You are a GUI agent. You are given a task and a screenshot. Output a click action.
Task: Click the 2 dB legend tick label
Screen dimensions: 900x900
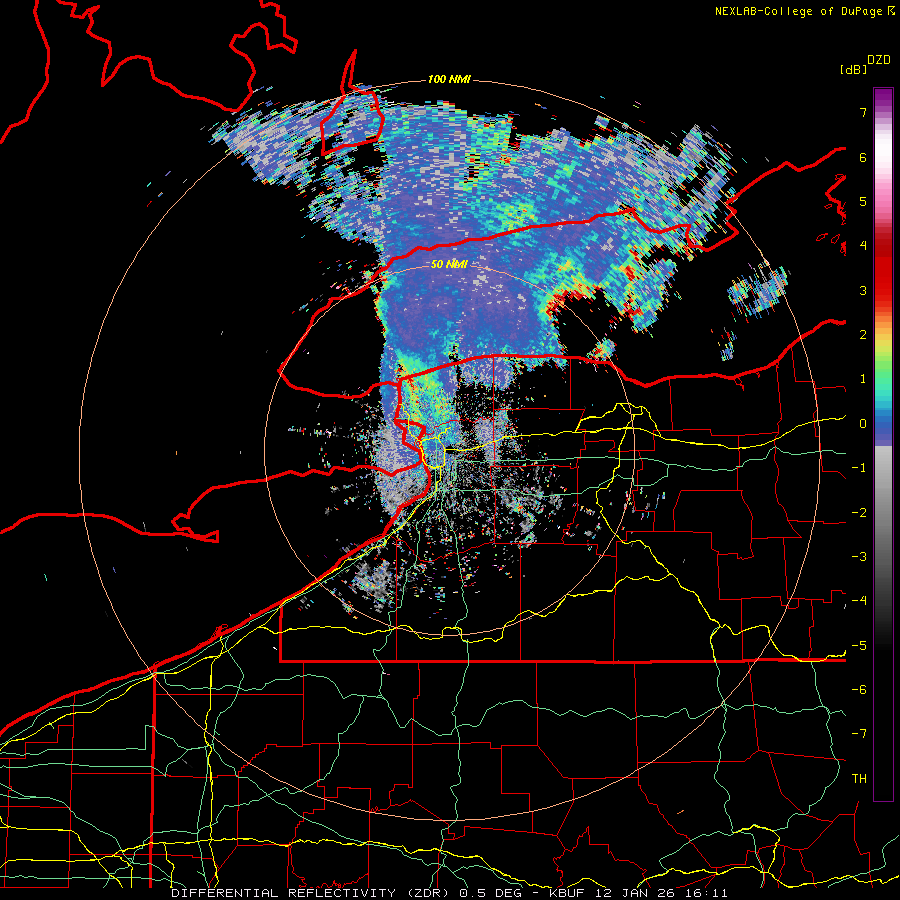[863, 335]
